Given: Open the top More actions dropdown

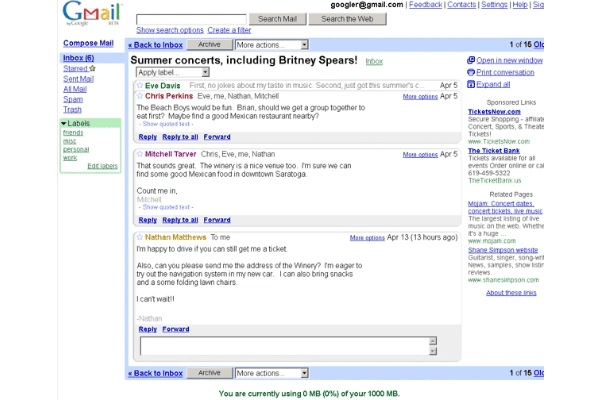Looking at the screenshot, I should click(x=272, y=45).
